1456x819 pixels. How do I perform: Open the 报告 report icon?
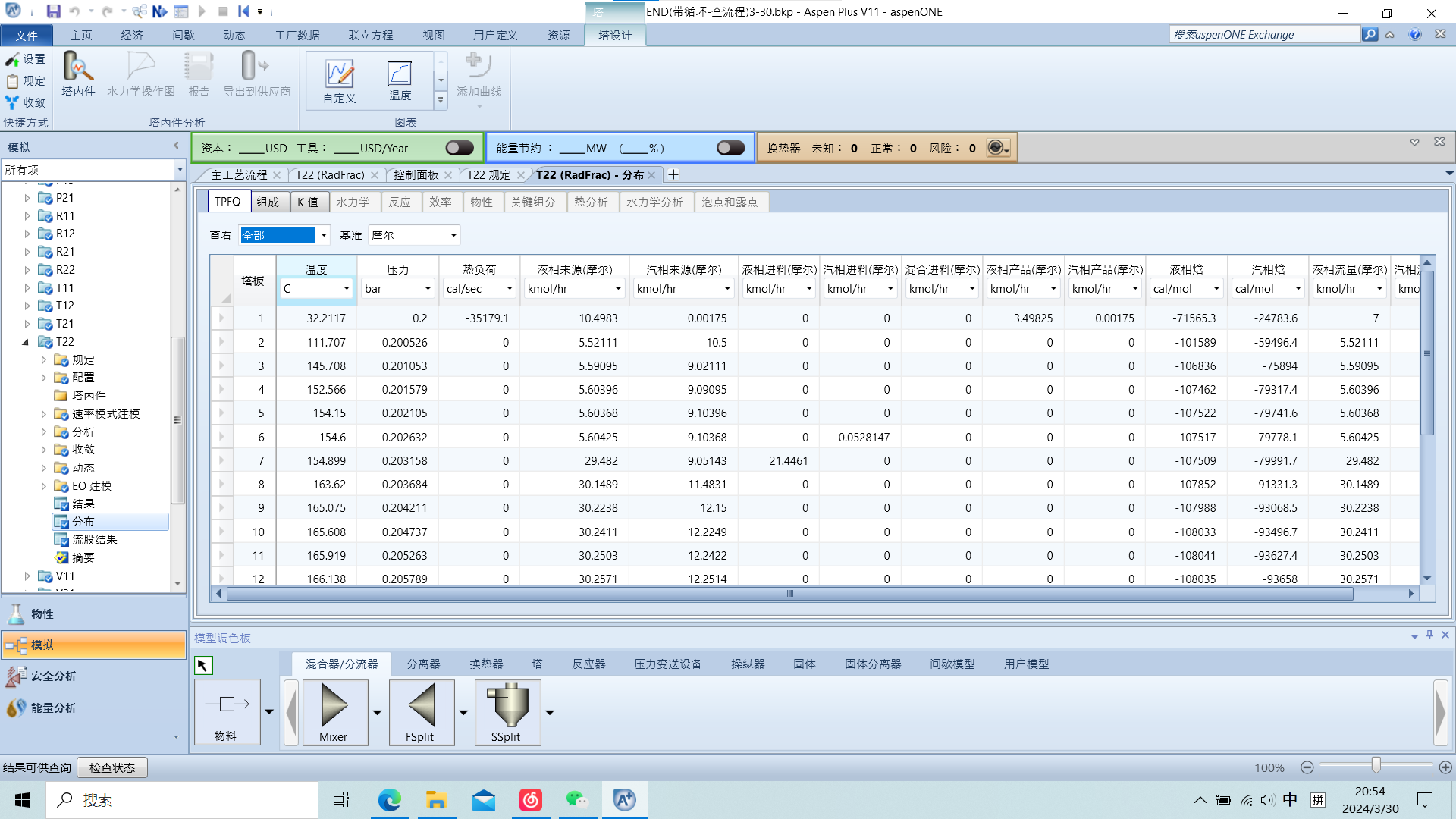(x=199, y=74)
